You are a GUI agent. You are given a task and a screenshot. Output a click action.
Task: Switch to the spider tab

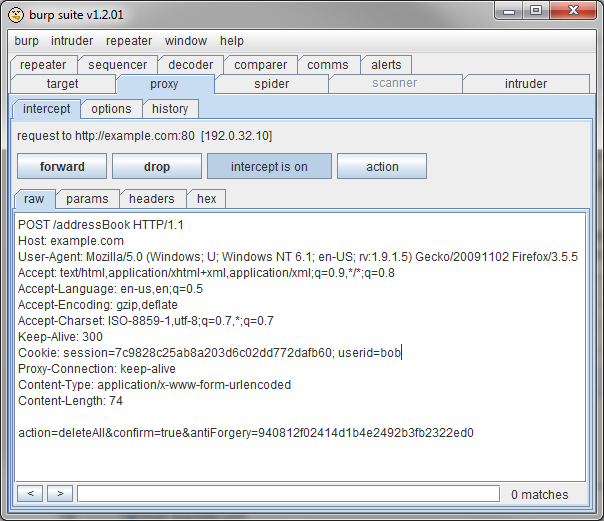(271, 84)
